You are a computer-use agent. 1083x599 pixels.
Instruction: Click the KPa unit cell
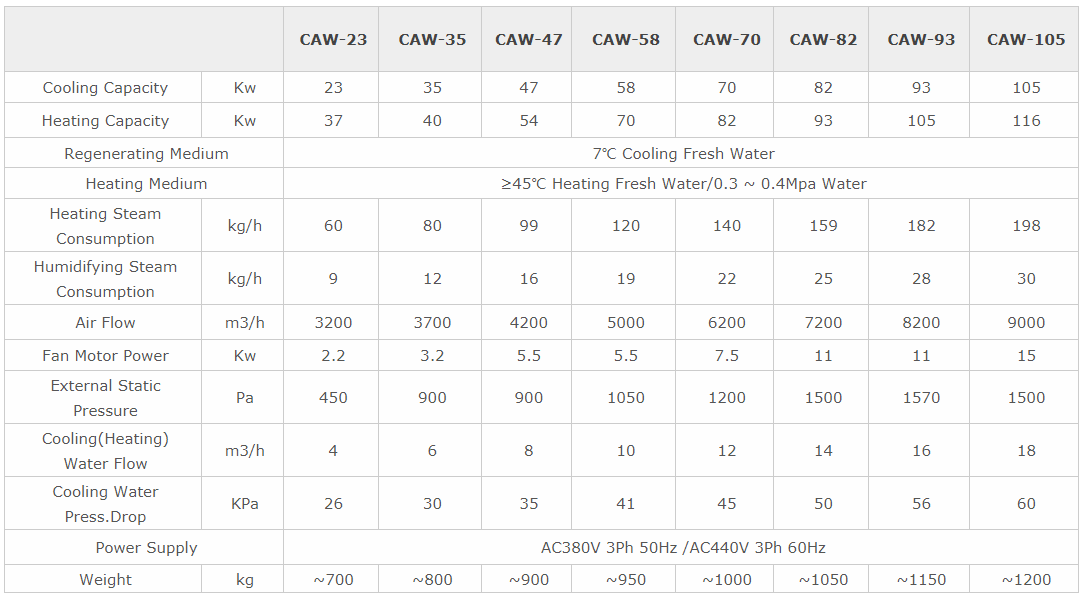(245, 504)
